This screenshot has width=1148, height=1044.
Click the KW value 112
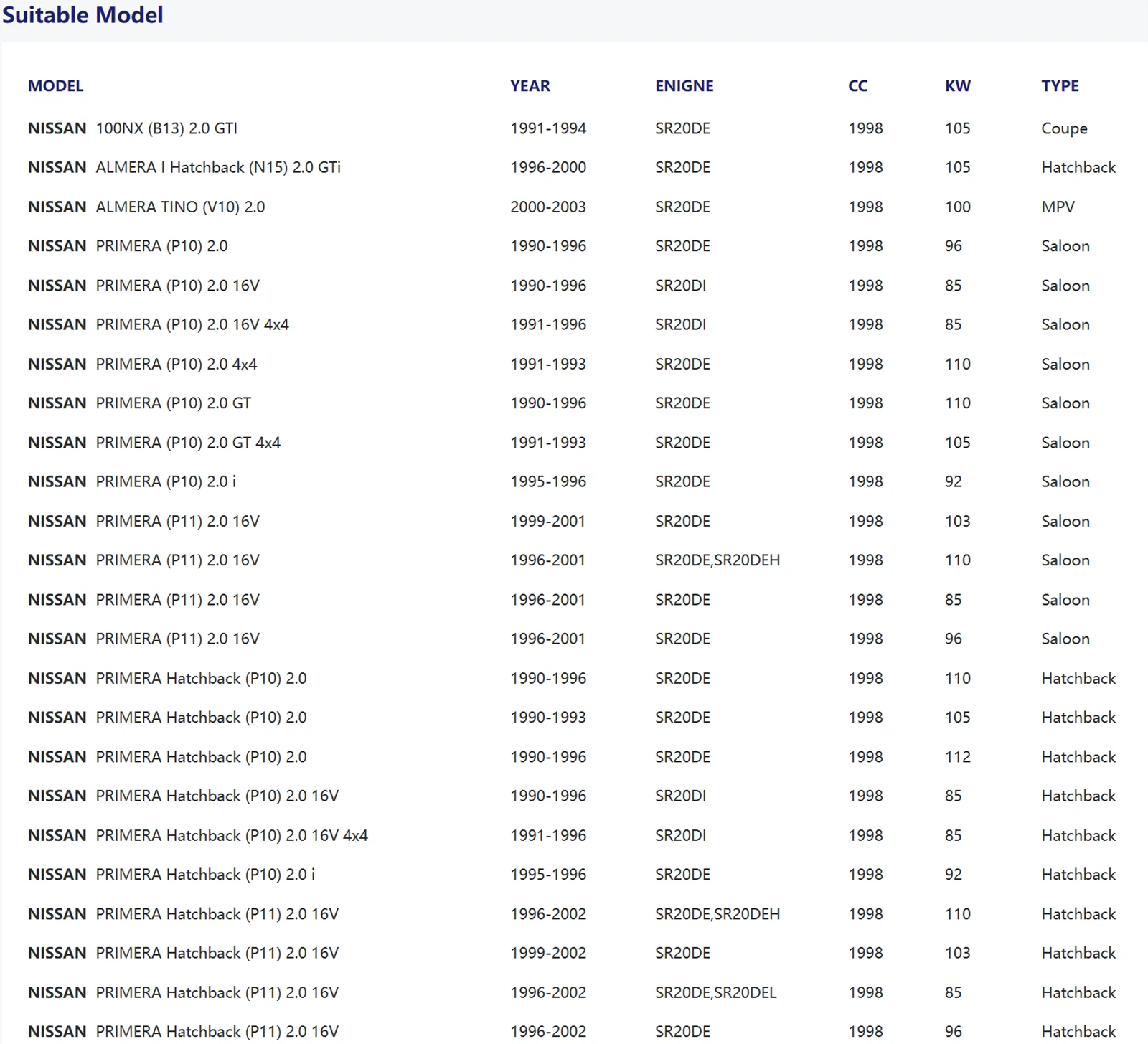click(958, 757)
